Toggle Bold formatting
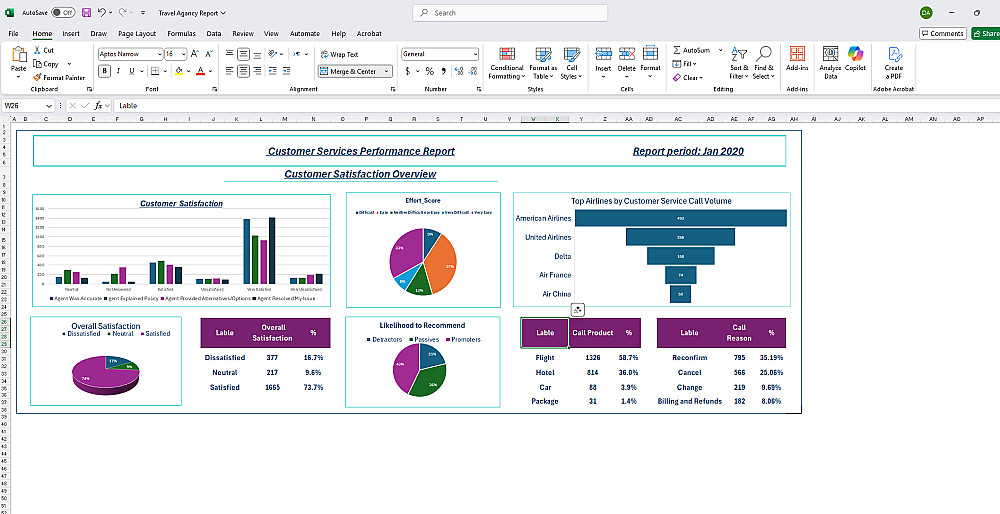 coord(105,71)
